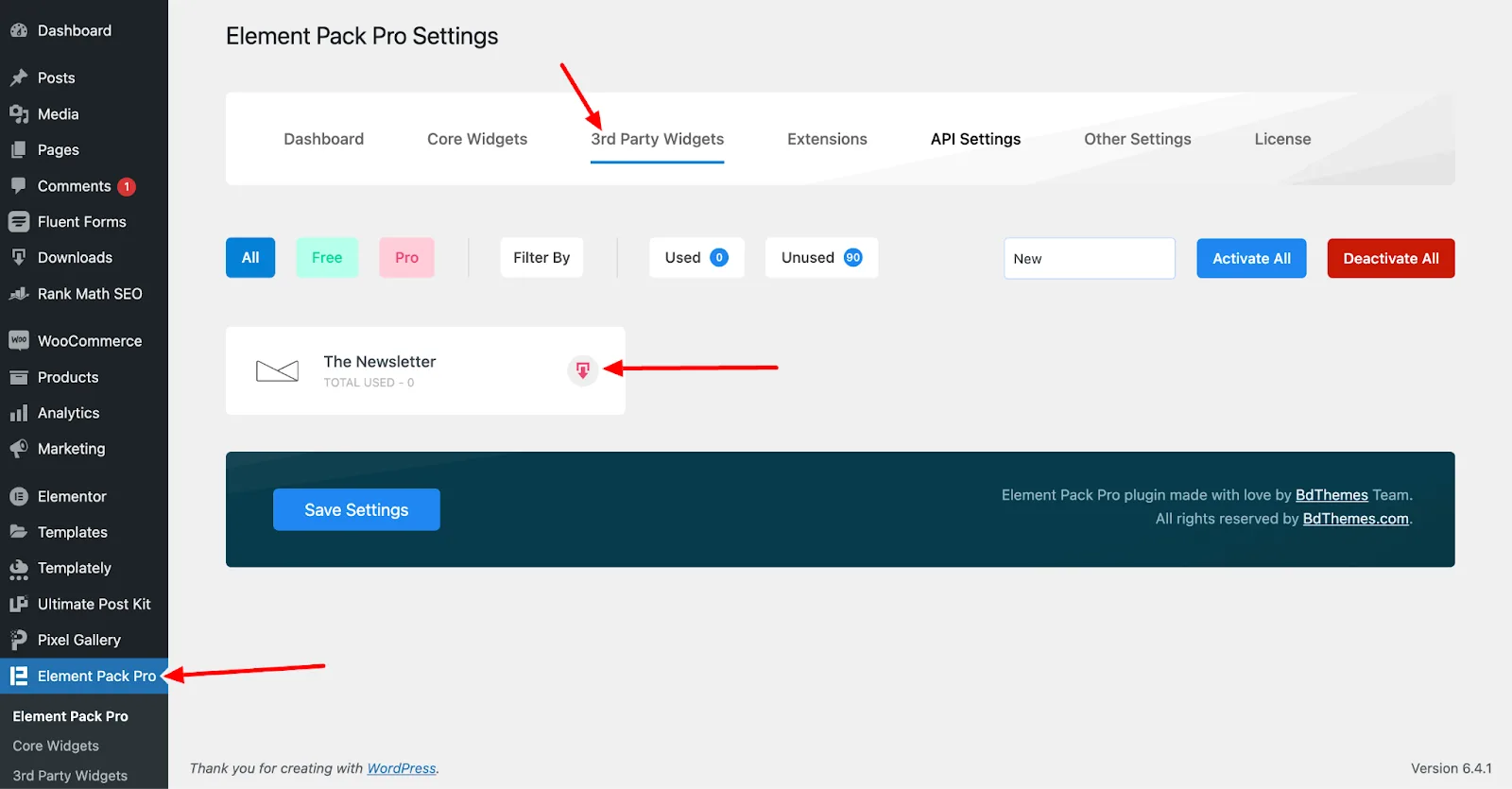Open the API Settings tab

point(975,139)
